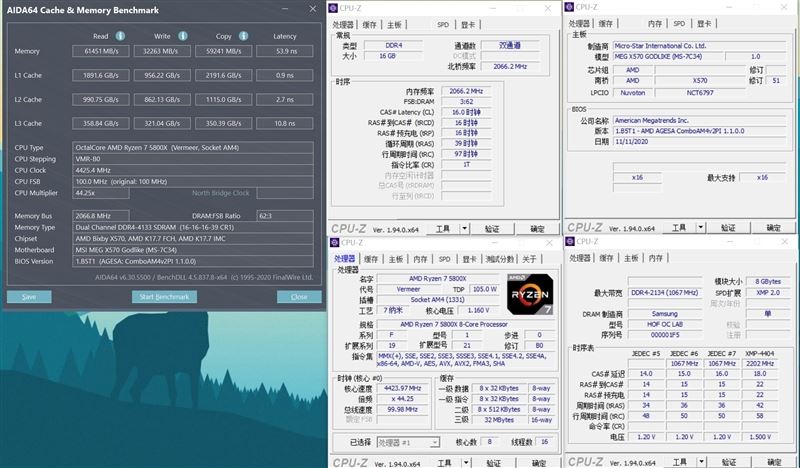Viewport: 800px width, 468px height.
Task: Click 北桥频率 value 2066.2 MHz
Action: [510, 66]
